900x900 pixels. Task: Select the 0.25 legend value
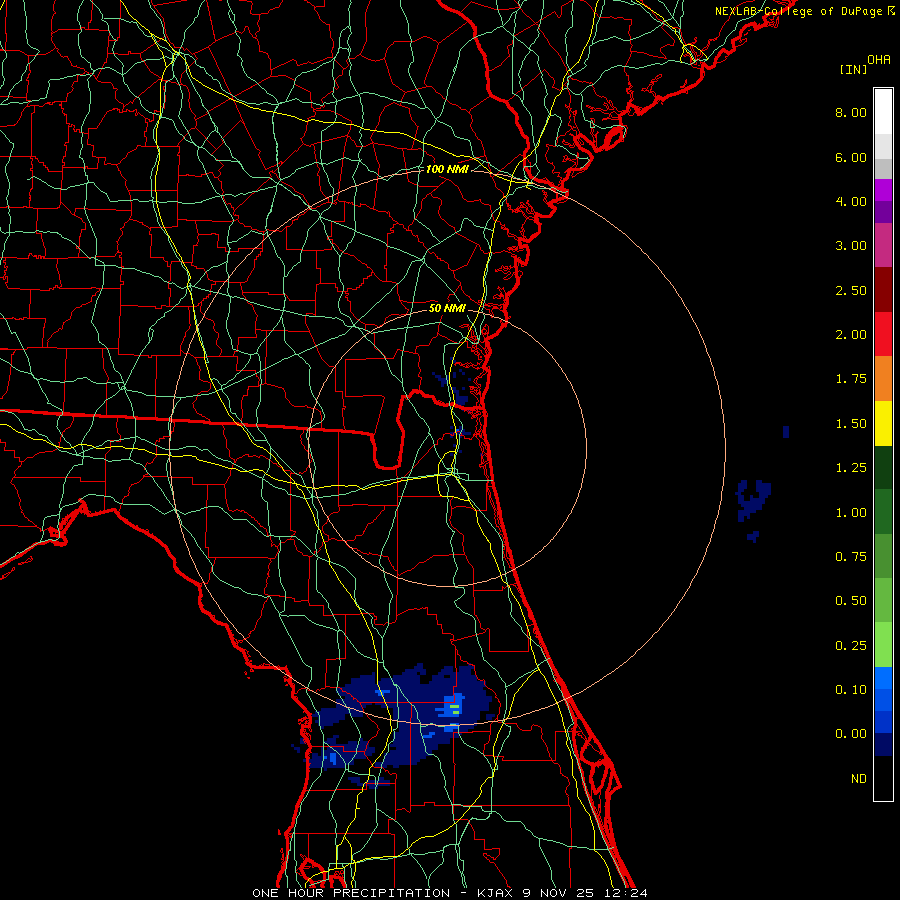[x=851, y=646]
